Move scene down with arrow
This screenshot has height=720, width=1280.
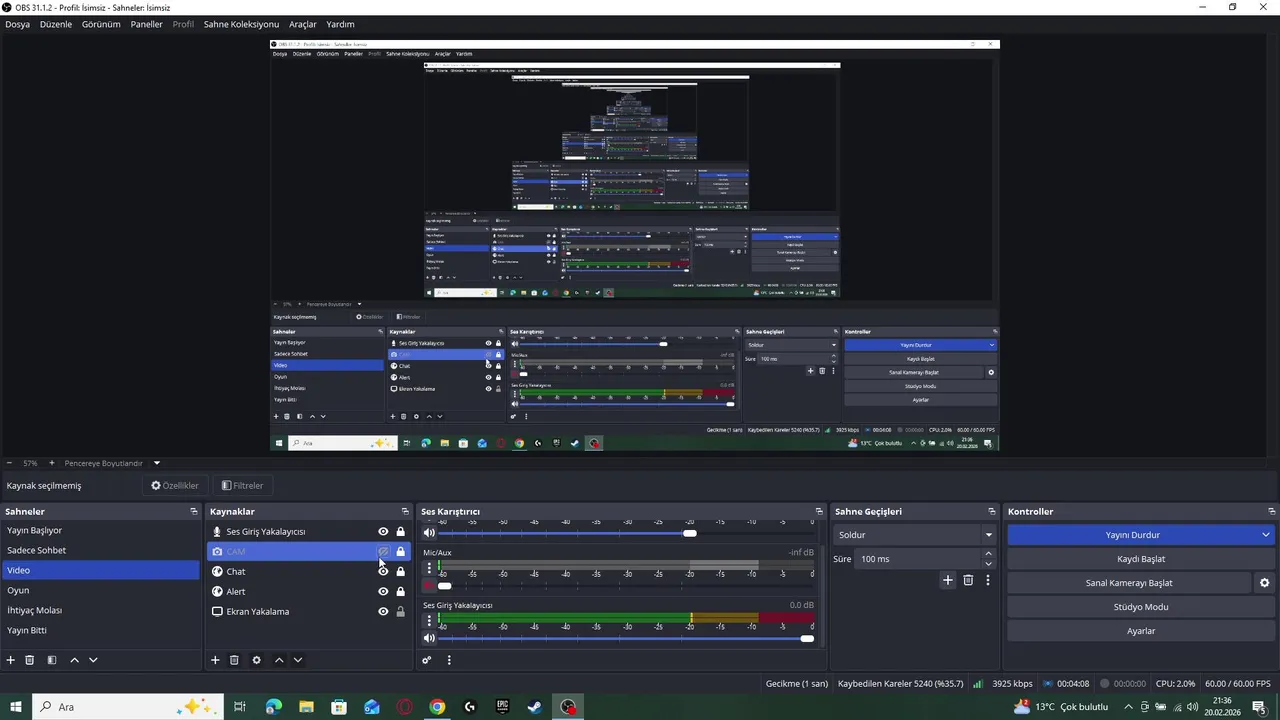[x=93, y=660]
